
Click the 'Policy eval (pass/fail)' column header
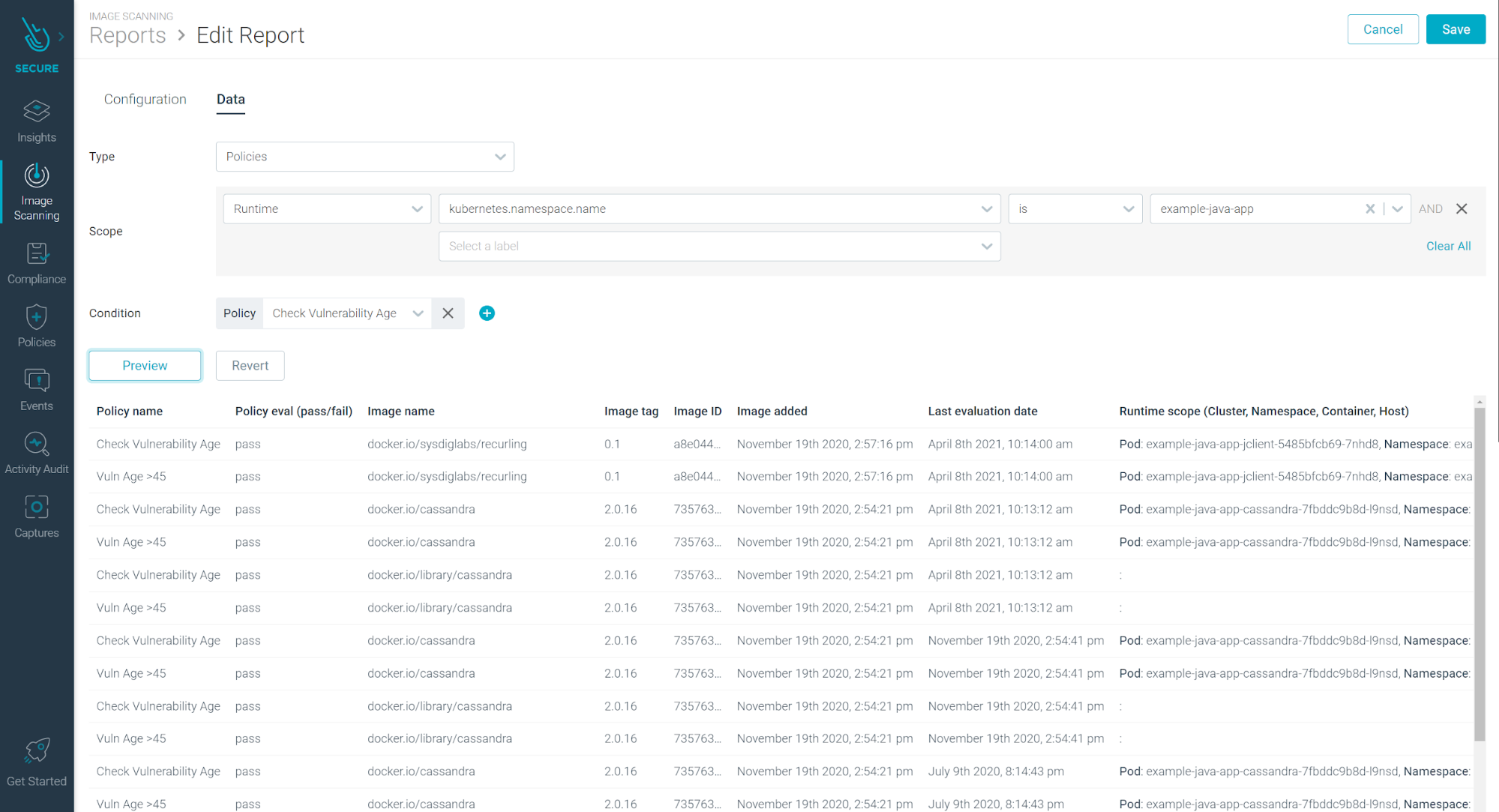pos(294,411)
